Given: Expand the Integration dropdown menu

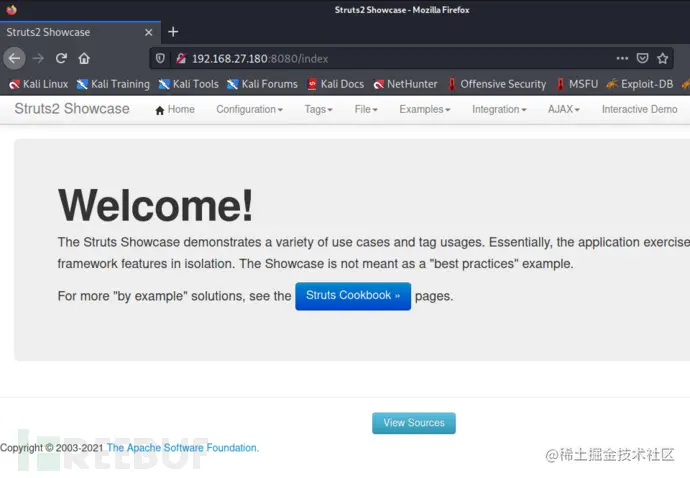Looking at the screenshot, I should click(499, 110).
